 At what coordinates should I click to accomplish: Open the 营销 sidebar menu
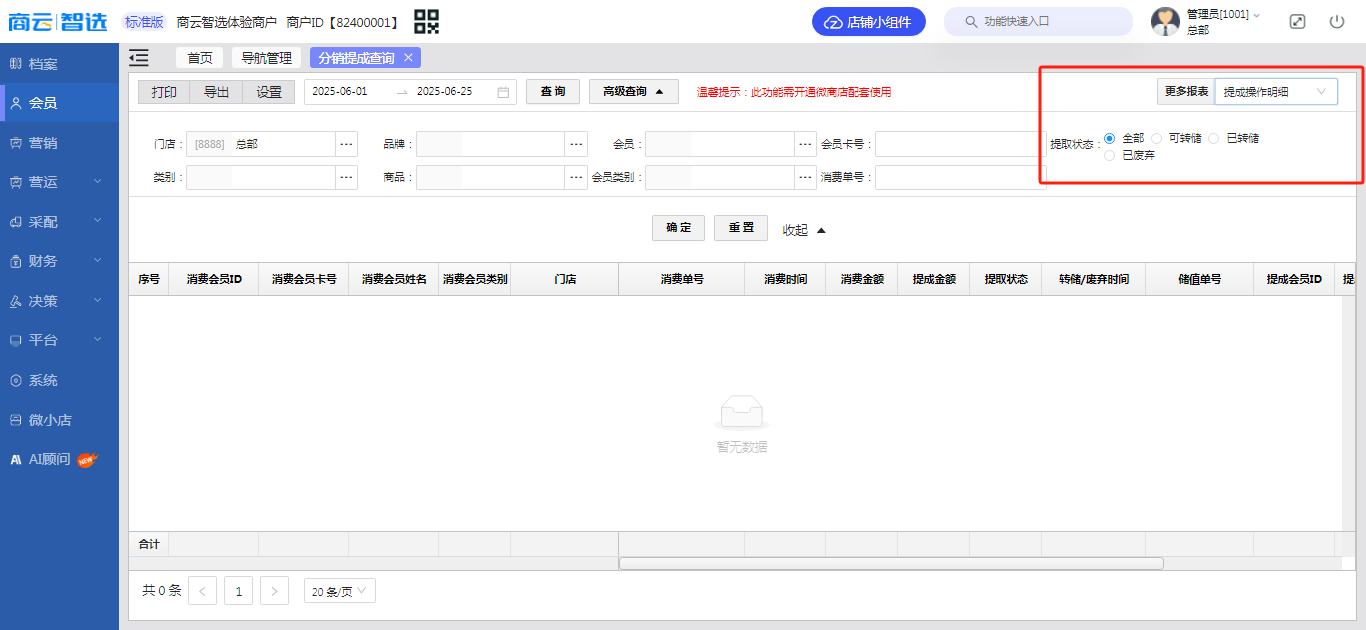pyautogui.click(x=59, y=143)
